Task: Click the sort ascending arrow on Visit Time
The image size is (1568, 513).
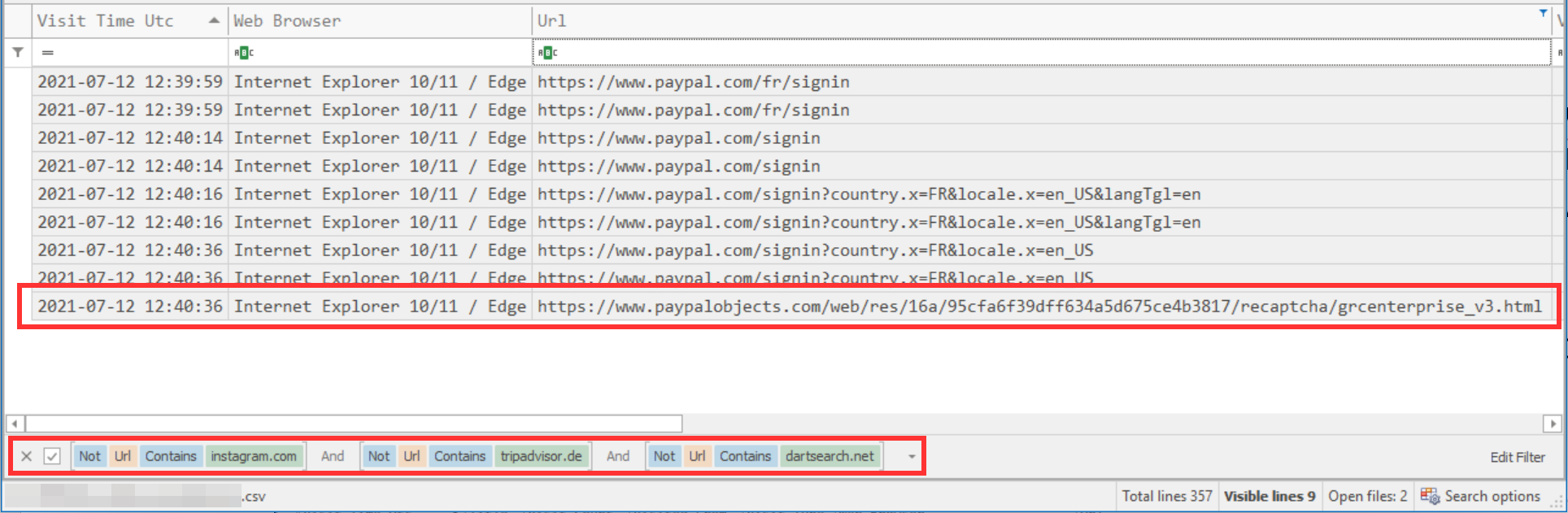Action: pos(214,20)
